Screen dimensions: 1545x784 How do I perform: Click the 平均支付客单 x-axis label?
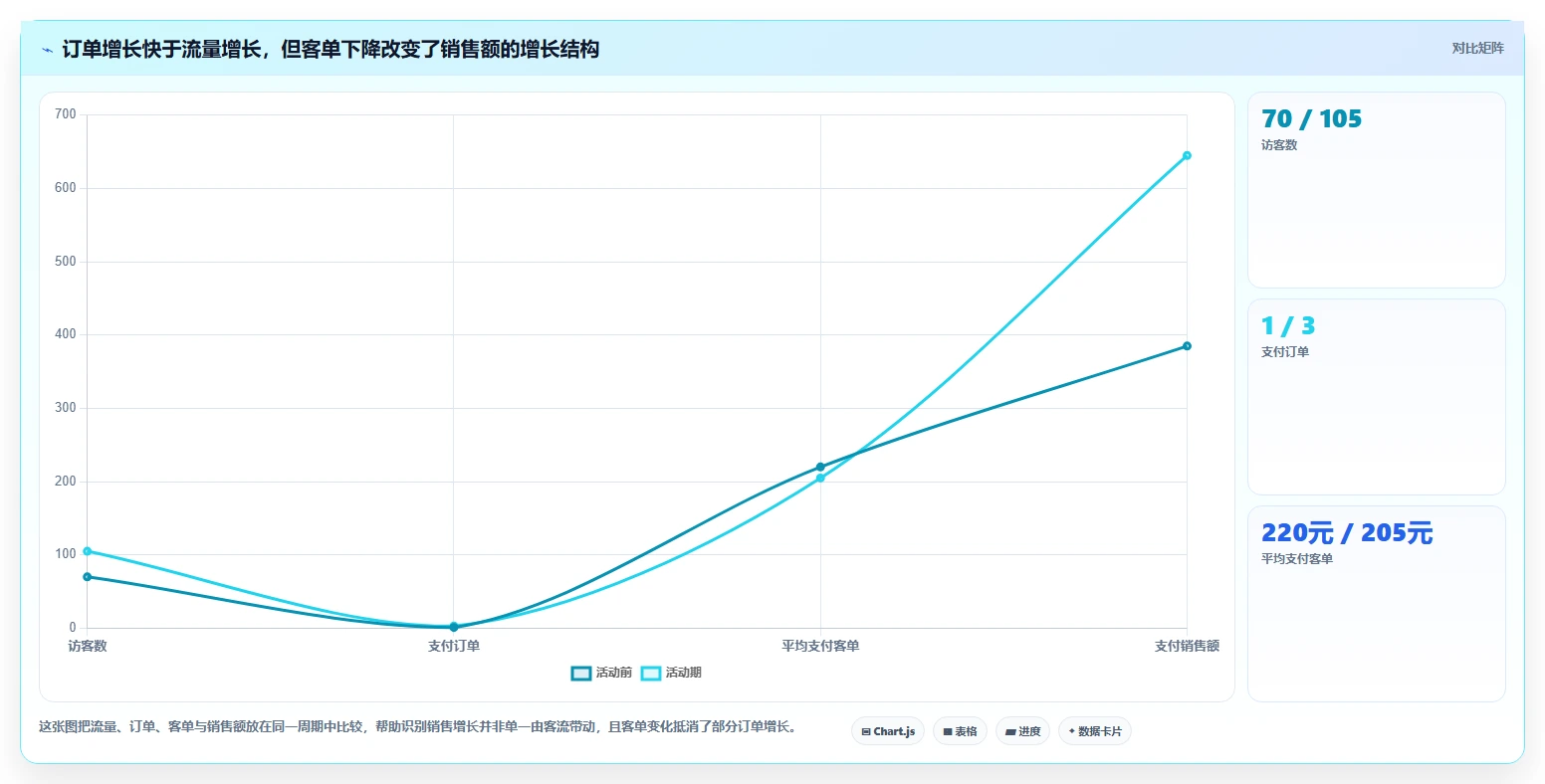[x=820, y=646]
